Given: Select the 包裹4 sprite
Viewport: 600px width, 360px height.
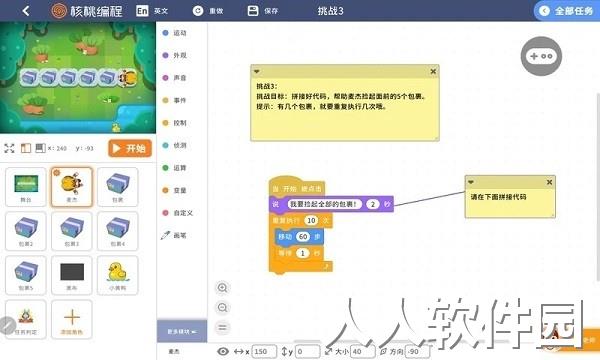Looking at the screenshot, I should tap(118, 231).
